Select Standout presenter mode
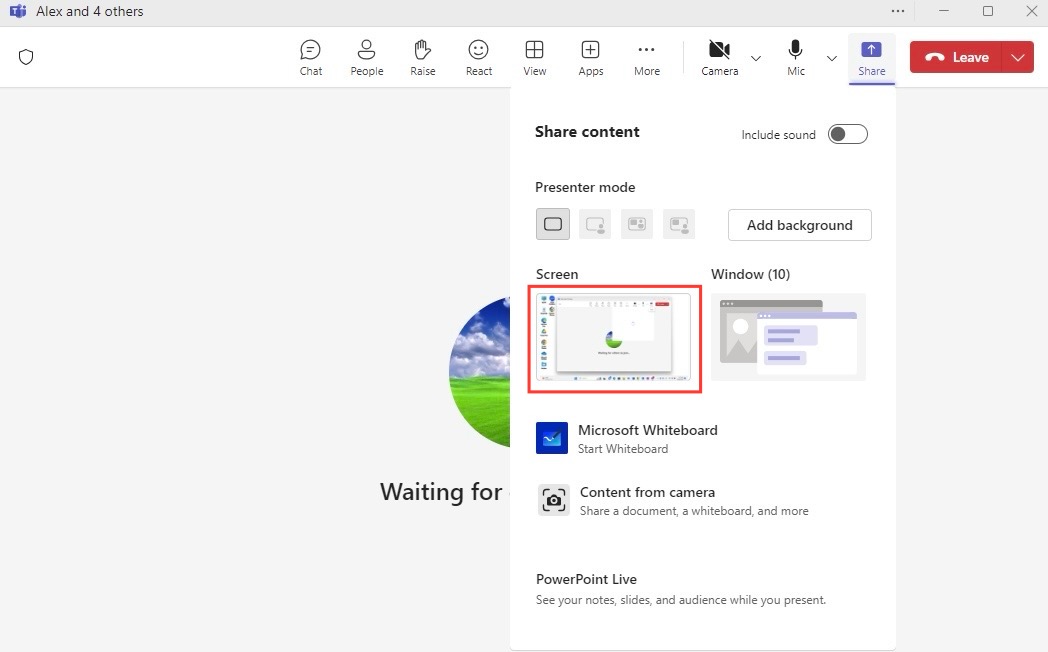 pyautogui.click(x=595, y=224)
